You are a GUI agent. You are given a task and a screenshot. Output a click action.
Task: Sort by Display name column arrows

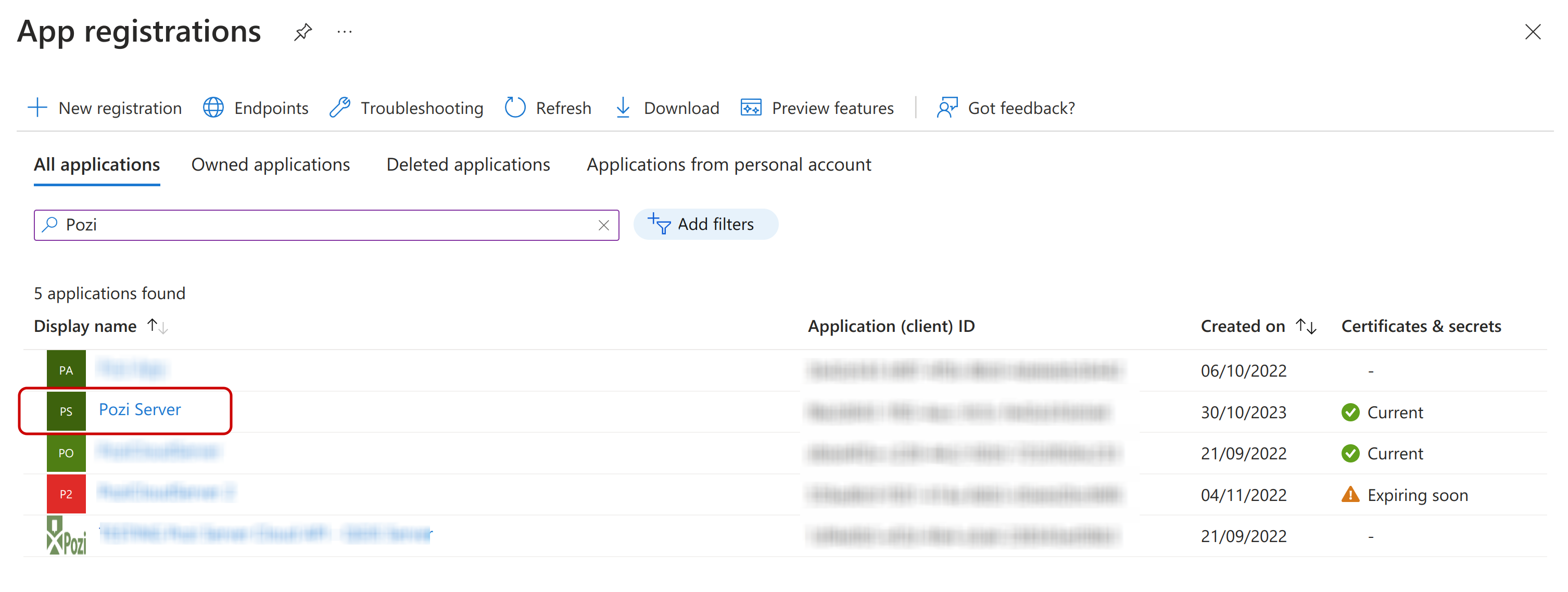pyautogui.click(x=158, y=326)
